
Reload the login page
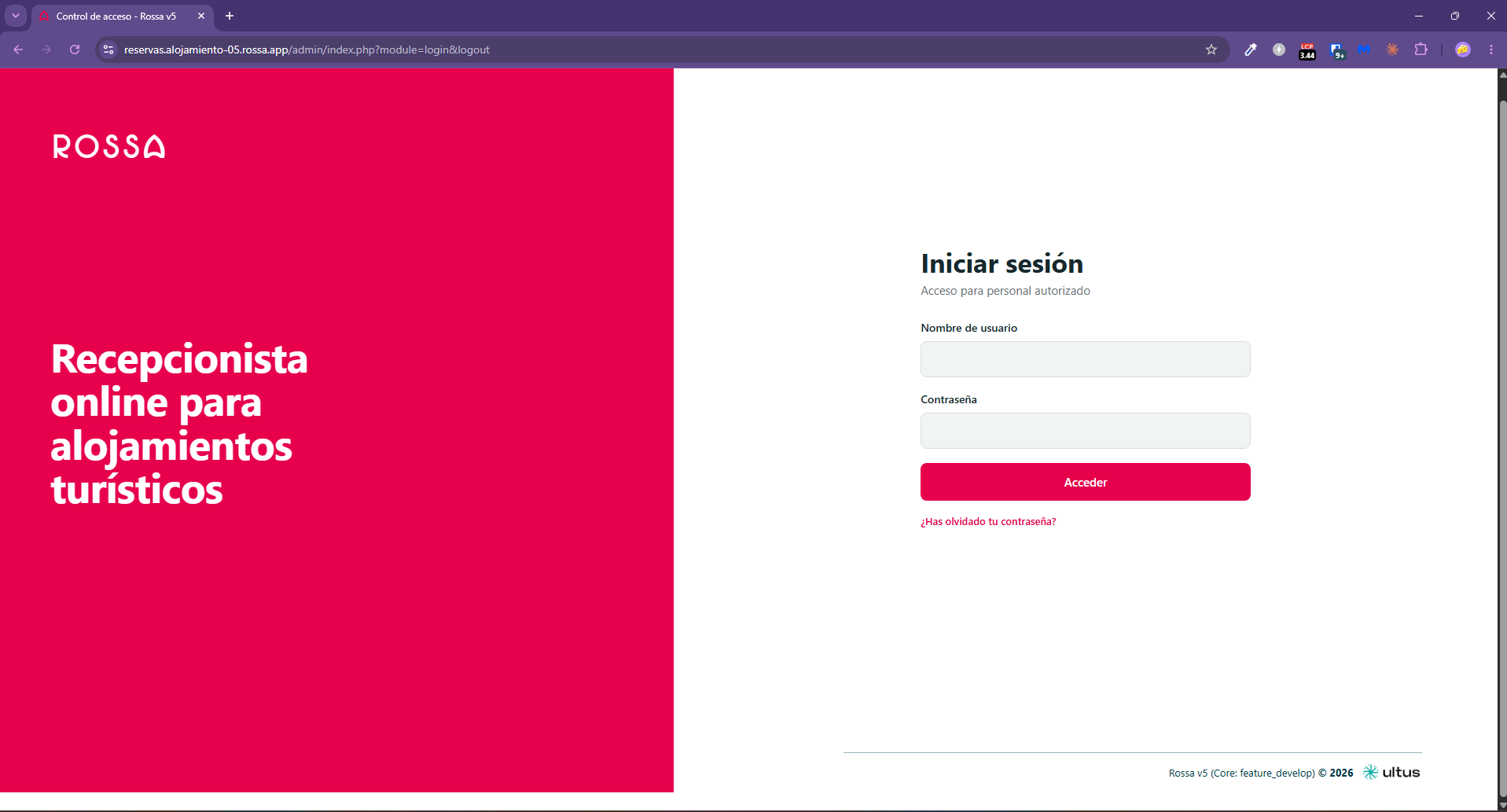click(x=75, y=50)
